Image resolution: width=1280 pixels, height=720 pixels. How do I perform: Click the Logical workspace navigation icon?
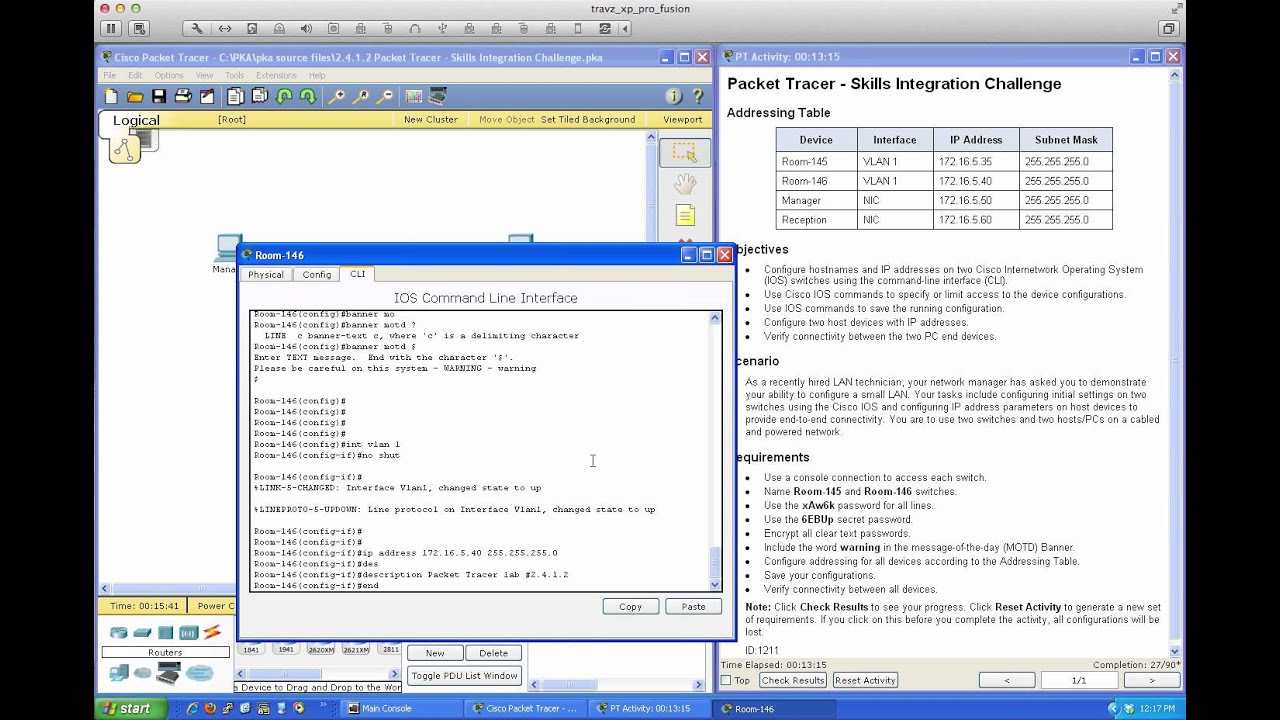coord(127,147)
